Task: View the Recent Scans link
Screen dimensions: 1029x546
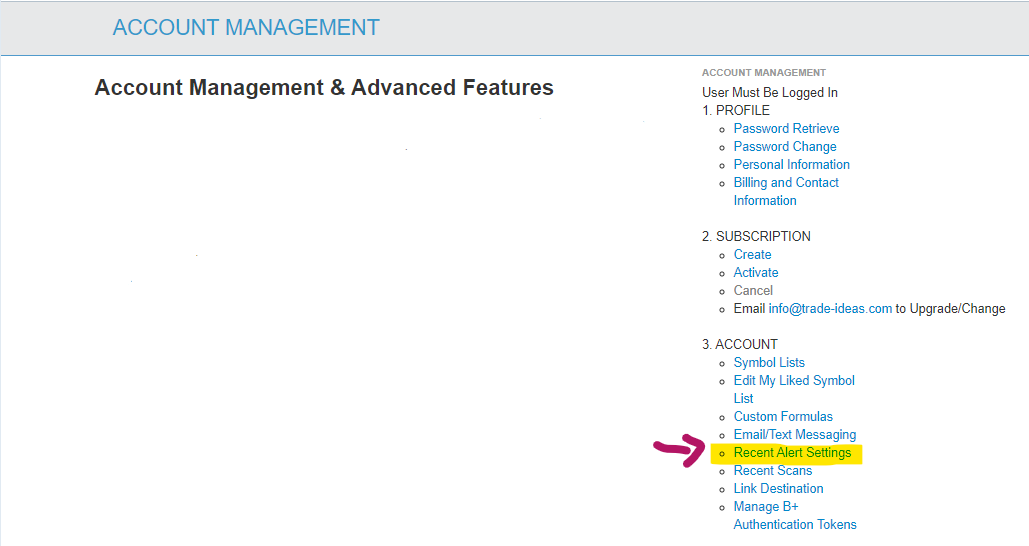Action: coord(773,471)
